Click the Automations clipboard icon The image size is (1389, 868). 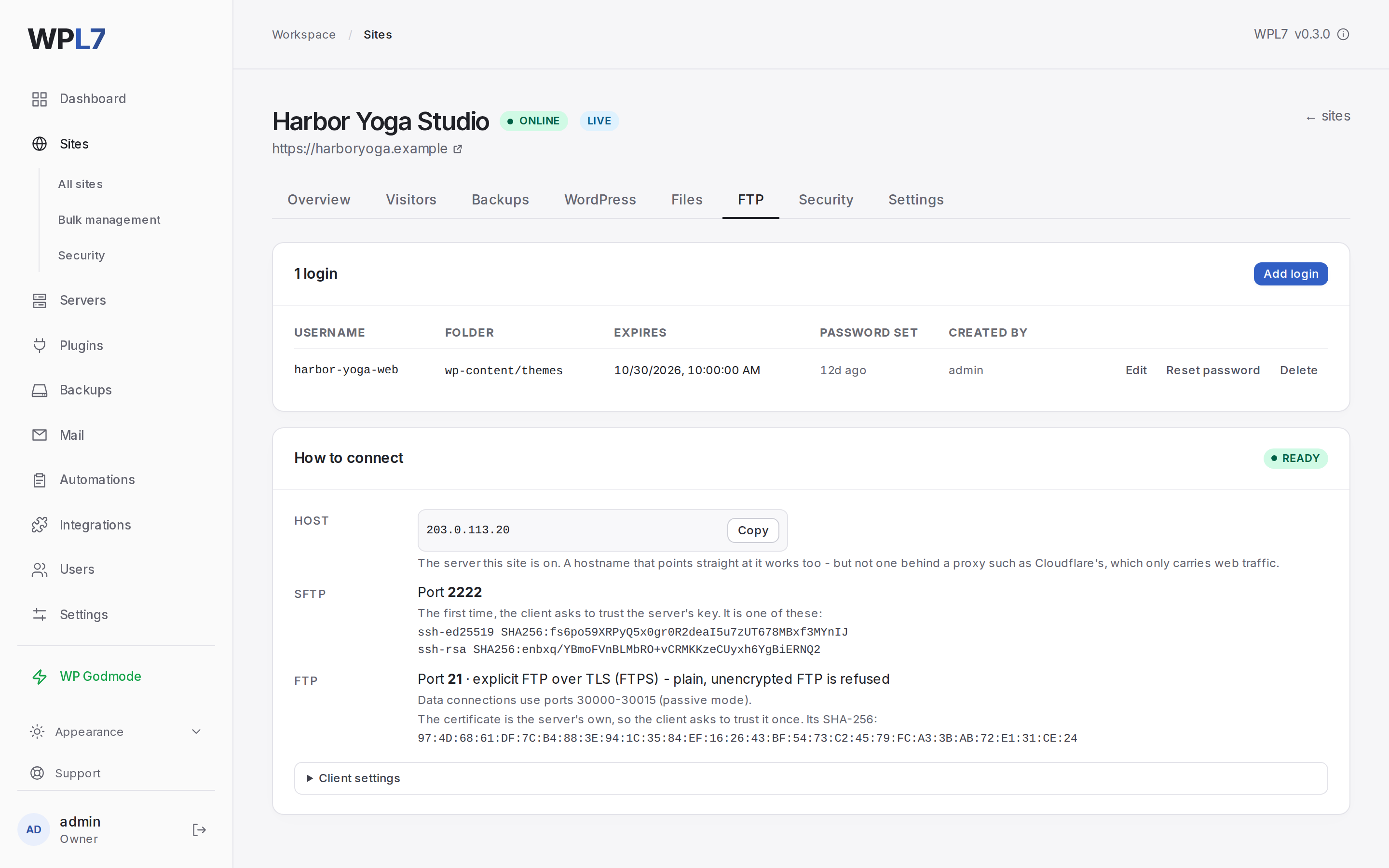tap(39, 480)
